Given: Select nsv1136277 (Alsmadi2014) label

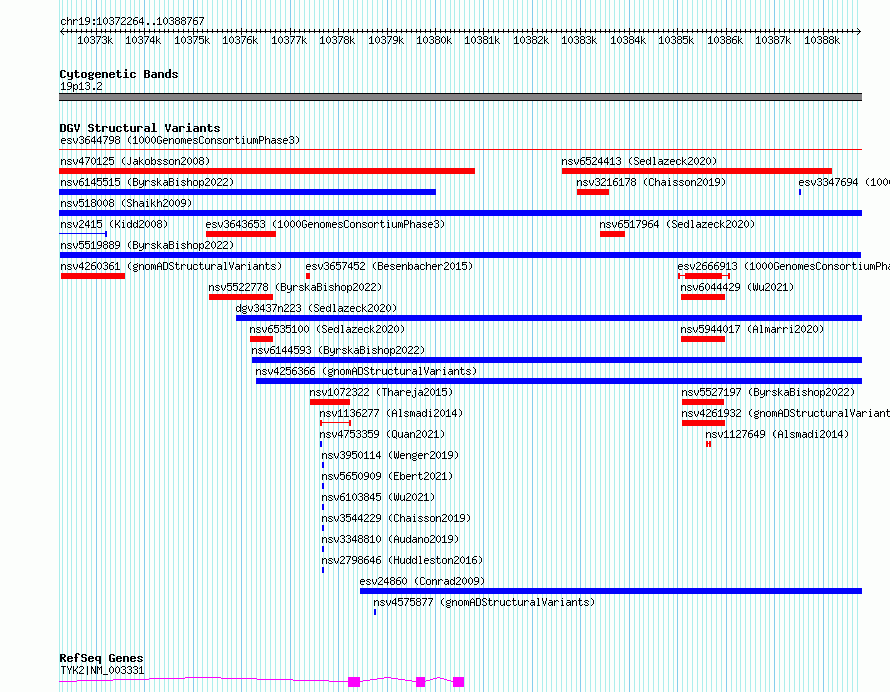Looking at the screenshot, I should click(391, 413).
